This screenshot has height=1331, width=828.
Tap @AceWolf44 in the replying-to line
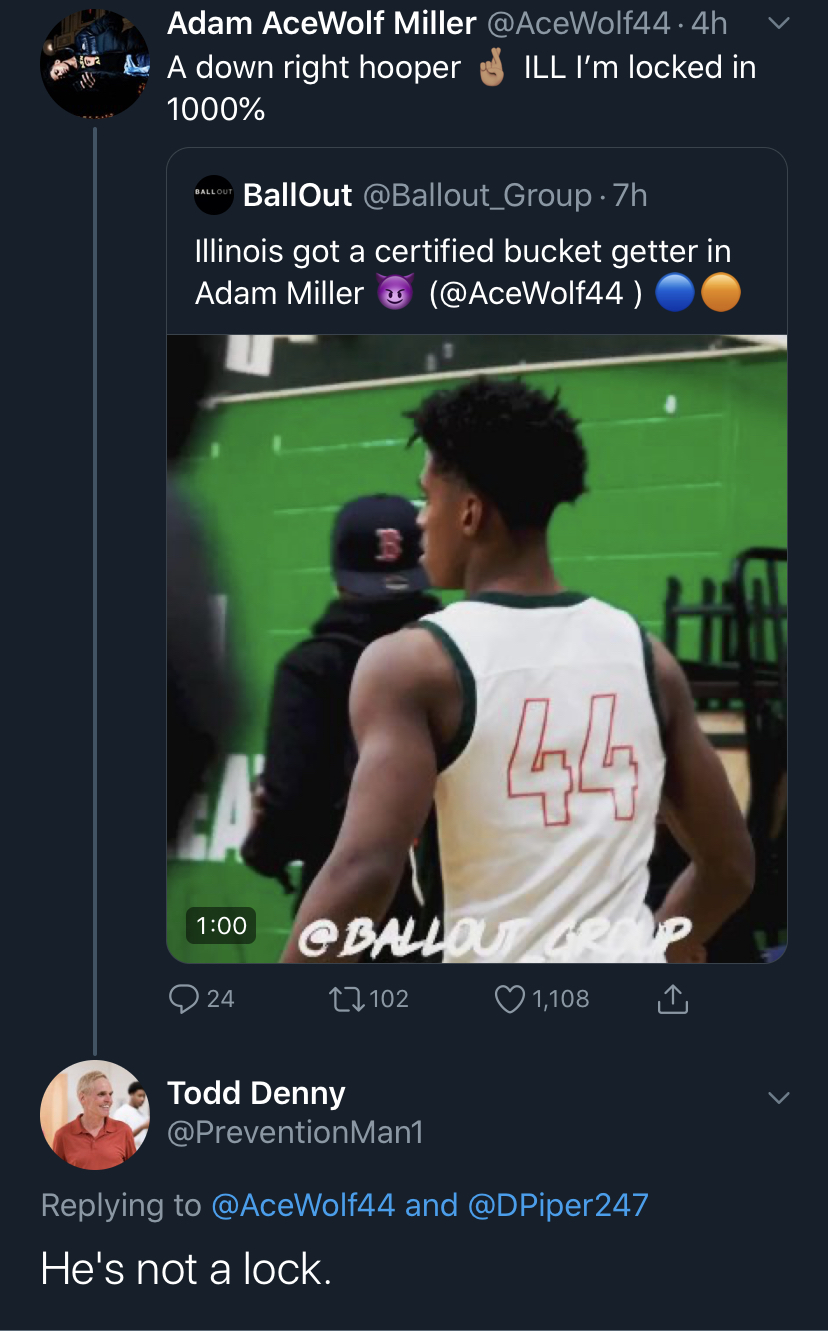303,1205
